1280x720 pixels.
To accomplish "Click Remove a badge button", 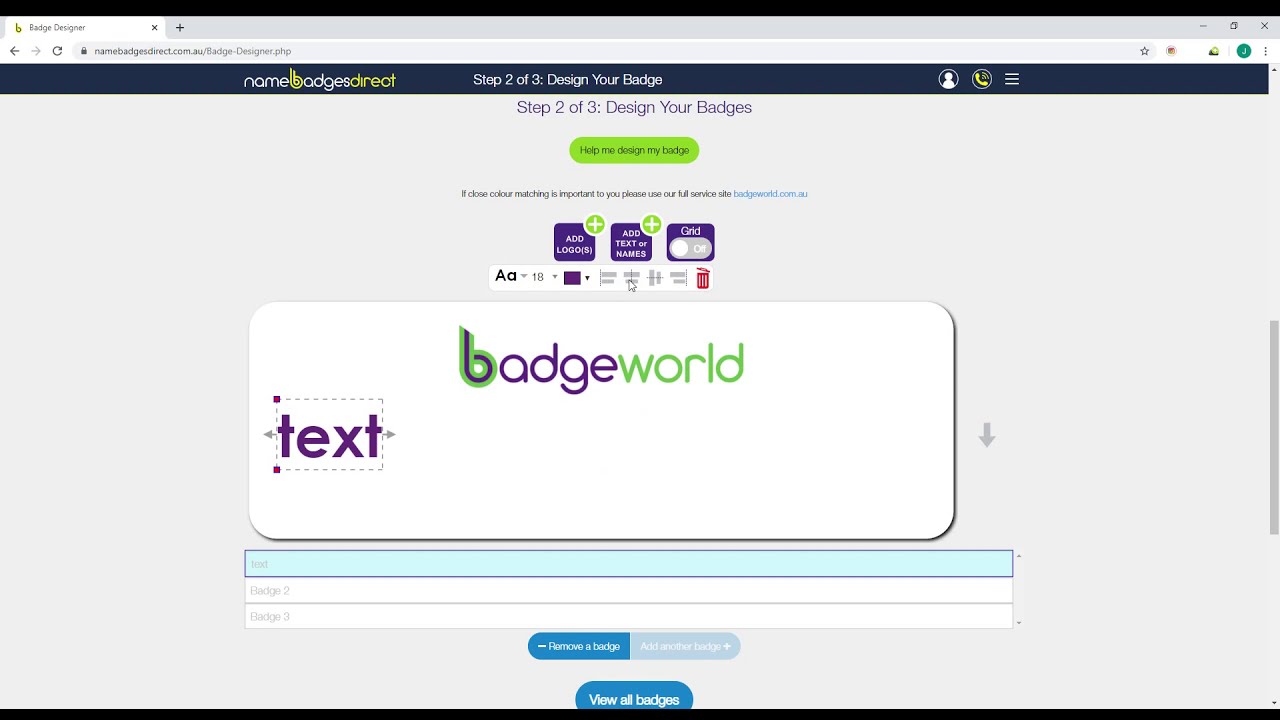I will [x=579, y=646].
